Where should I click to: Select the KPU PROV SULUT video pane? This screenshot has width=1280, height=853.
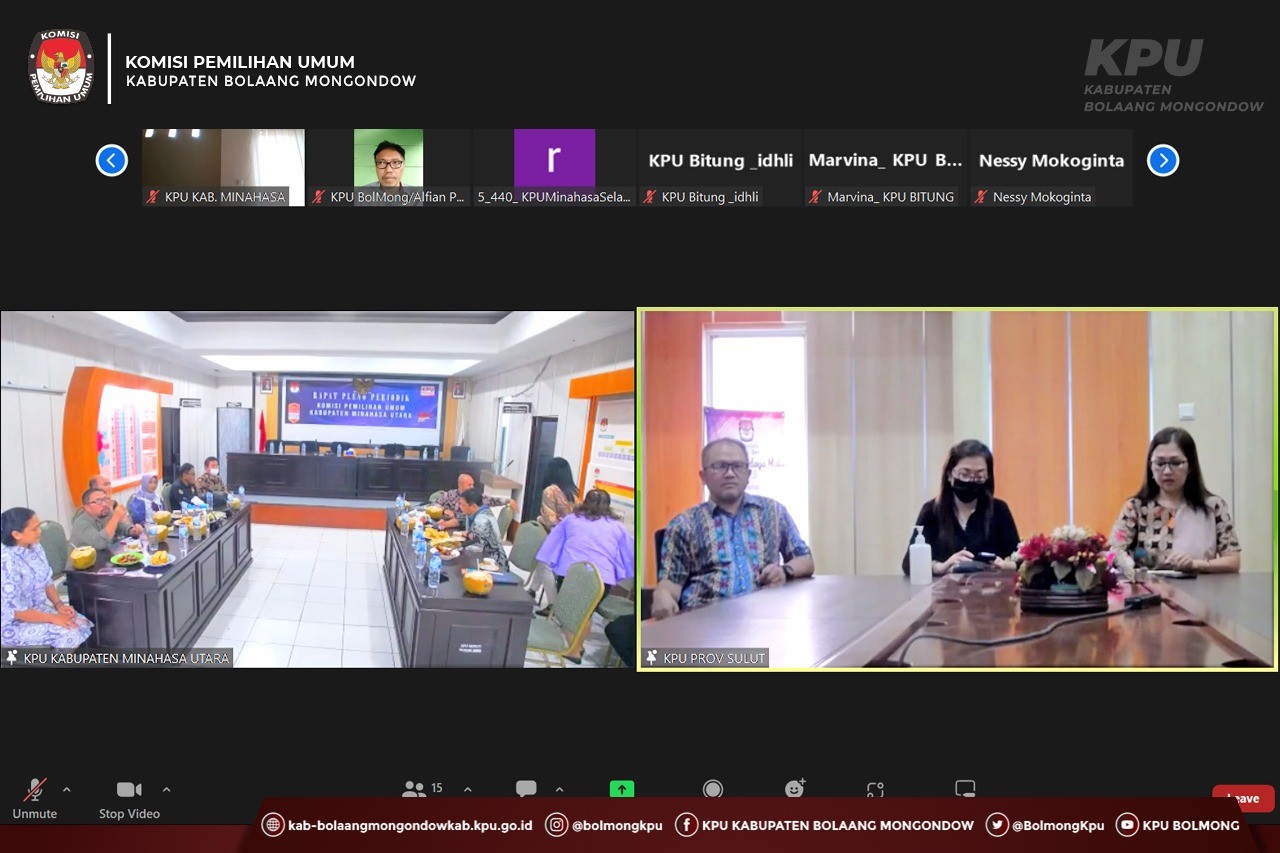pyautogui.click(x=958, y=488)
